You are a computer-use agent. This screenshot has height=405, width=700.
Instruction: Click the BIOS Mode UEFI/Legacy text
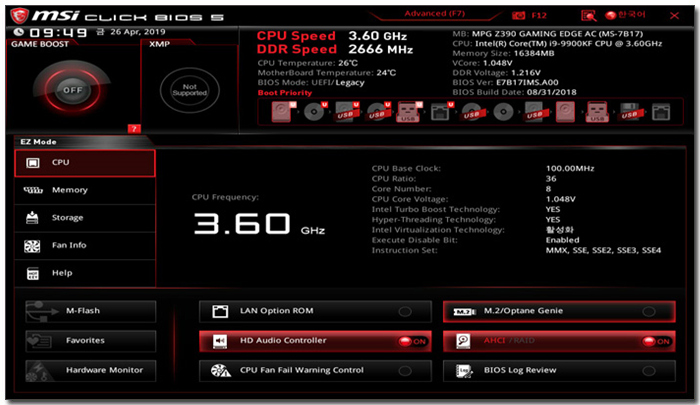(311, 83)
